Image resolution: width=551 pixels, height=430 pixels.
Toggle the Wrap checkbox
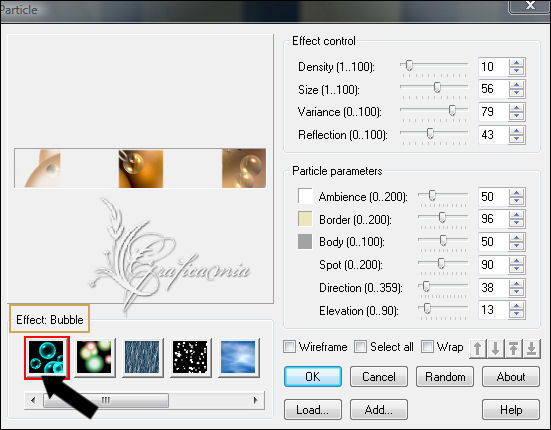427,347
